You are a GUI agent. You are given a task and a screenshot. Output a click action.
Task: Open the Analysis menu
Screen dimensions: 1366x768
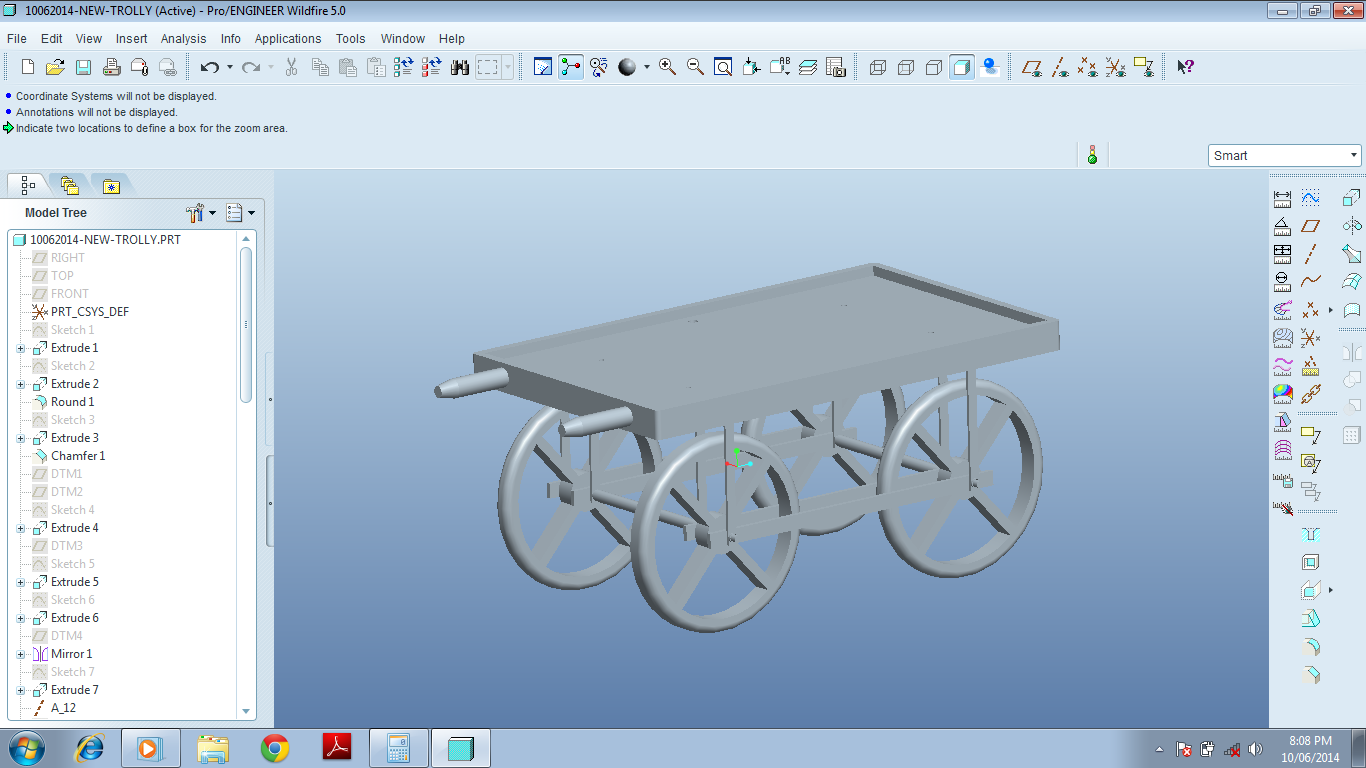pos(184,38)
